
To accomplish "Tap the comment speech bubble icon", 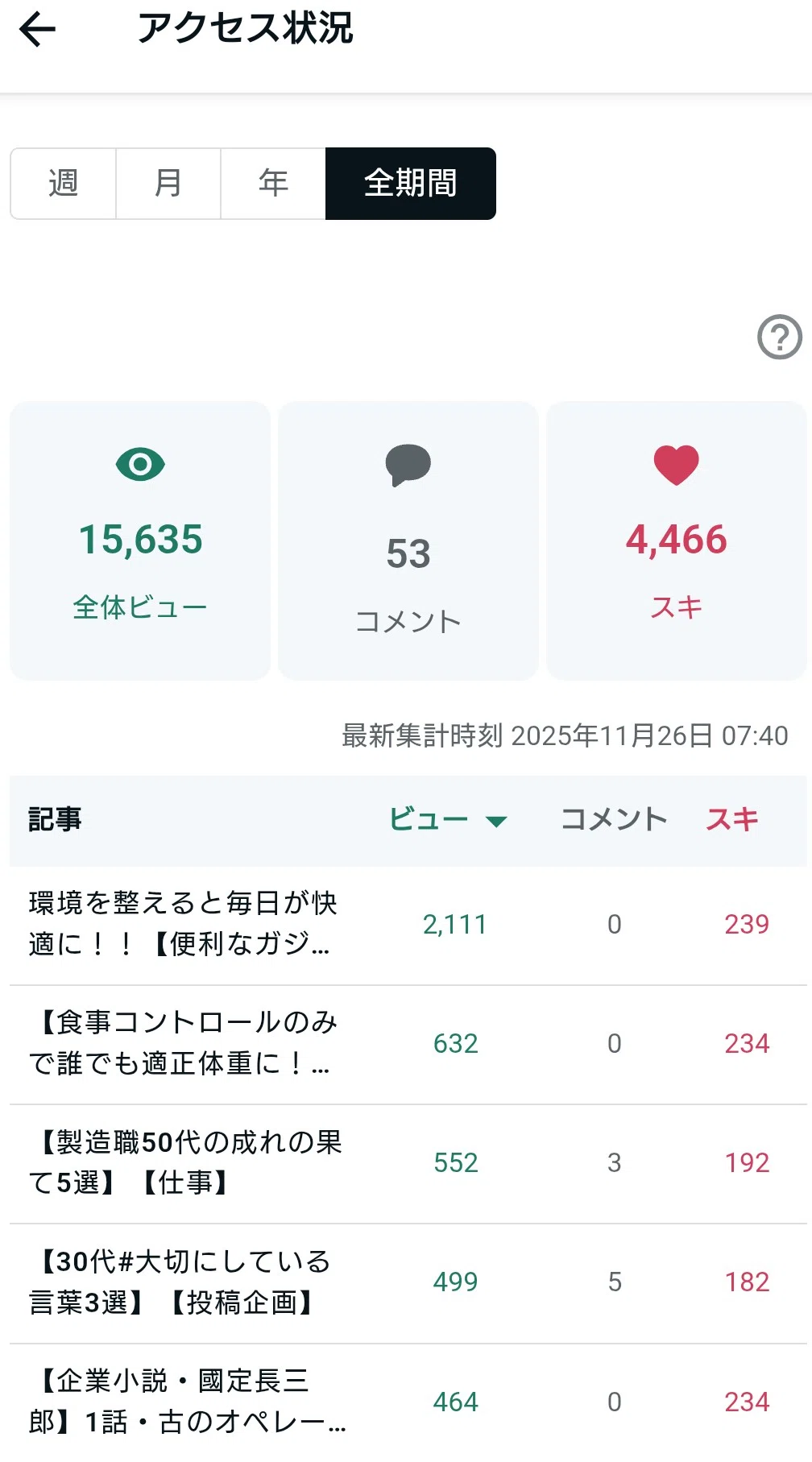I will (408, 466).
